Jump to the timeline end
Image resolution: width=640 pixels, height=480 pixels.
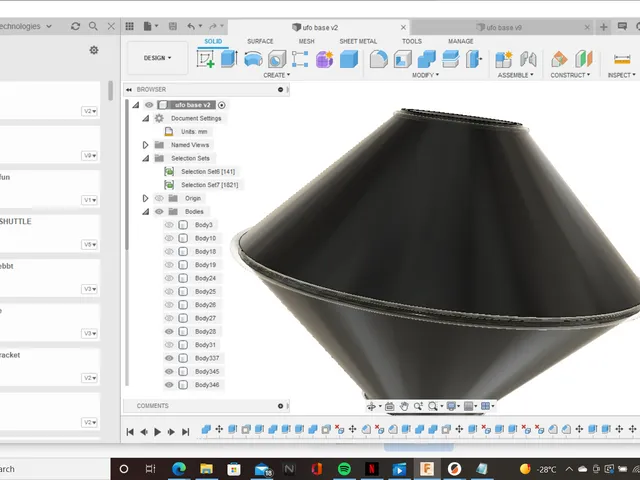pos(186,432)
